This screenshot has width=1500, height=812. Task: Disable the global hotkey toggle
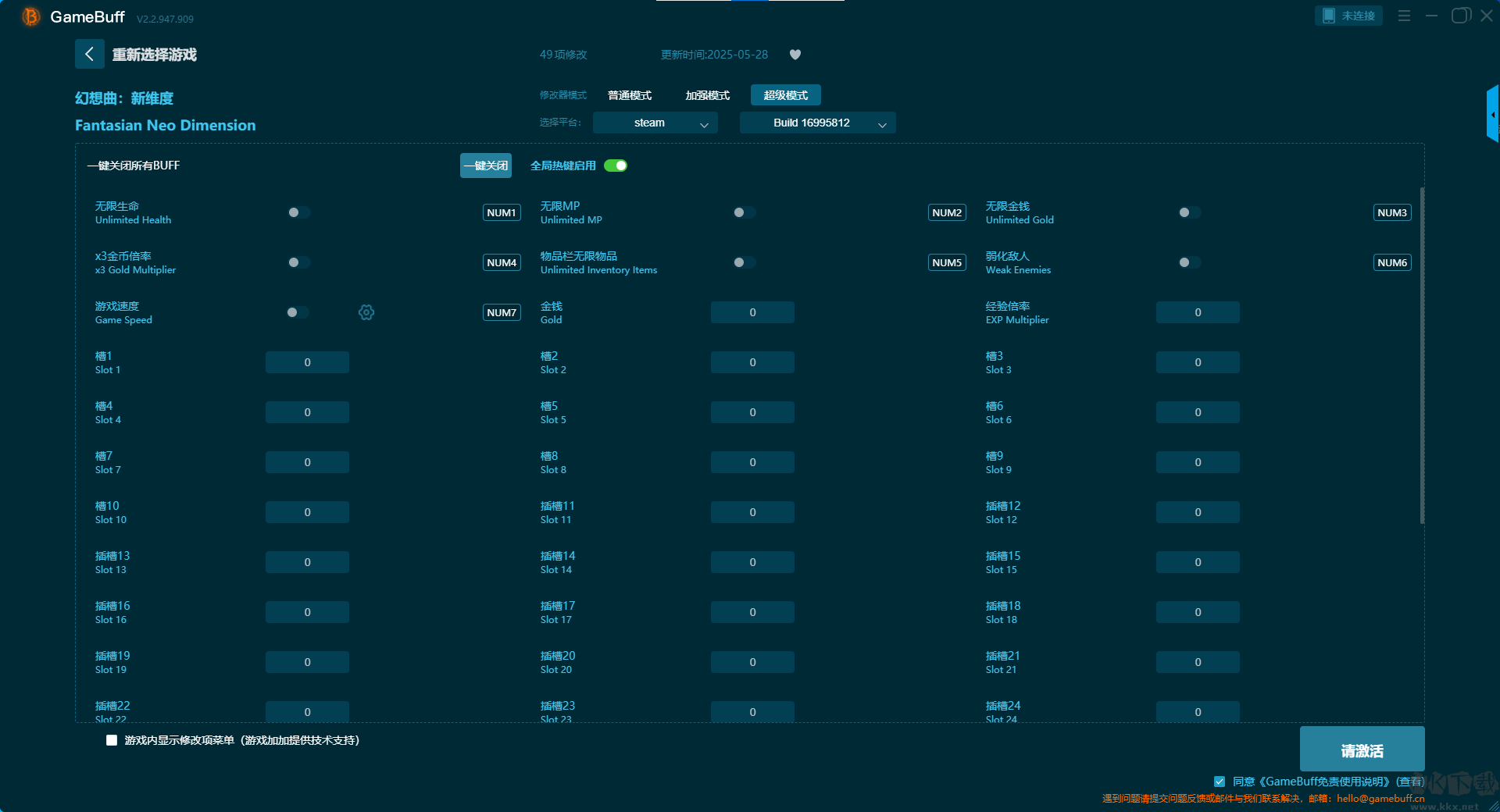616,166
